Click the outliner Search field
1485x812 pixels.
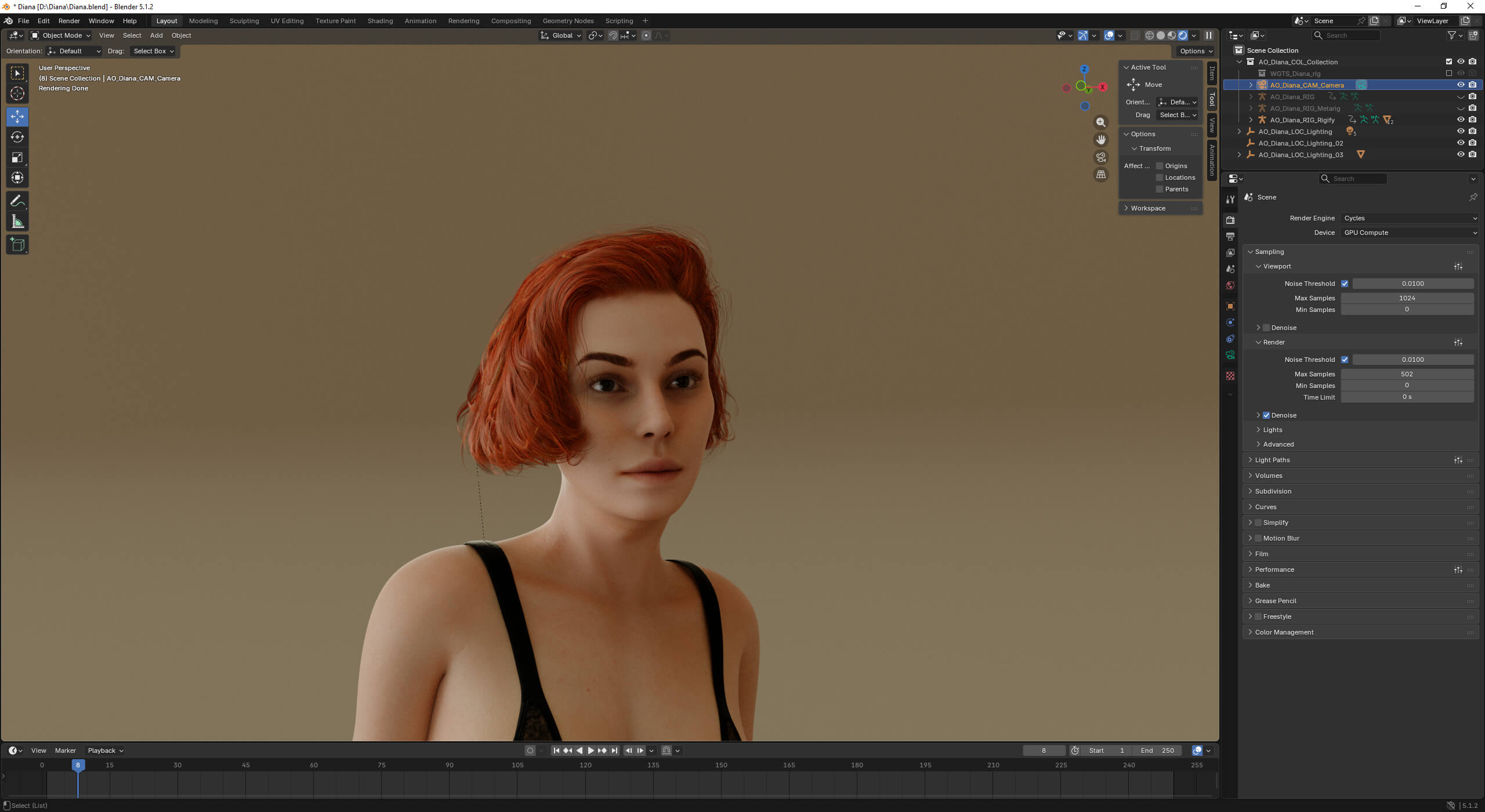(1345, 35)
